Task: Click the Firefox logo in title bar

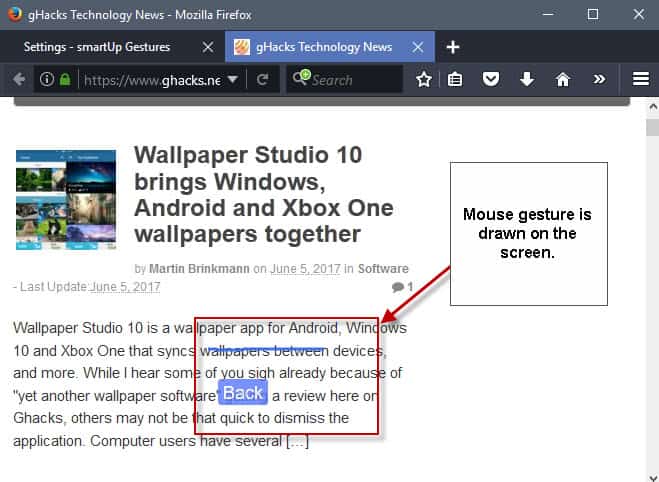Action: pyautogui.click(x=15, y=14)
